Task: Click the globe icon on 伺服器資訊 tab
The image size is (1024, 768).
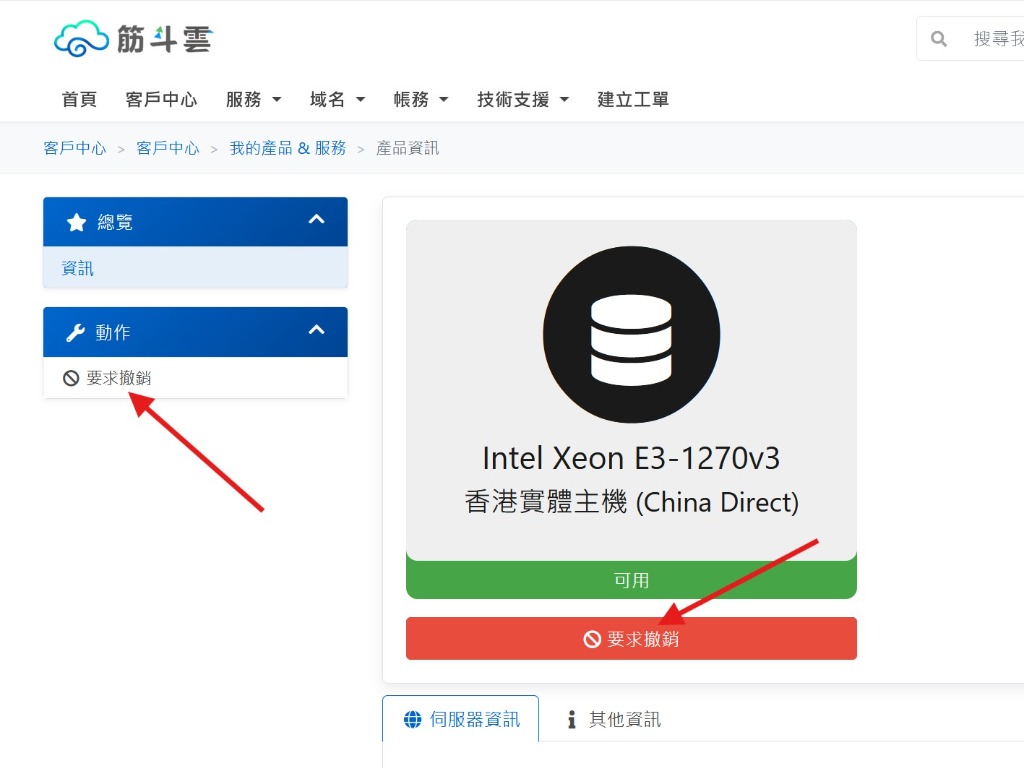Action: (412, 719)
